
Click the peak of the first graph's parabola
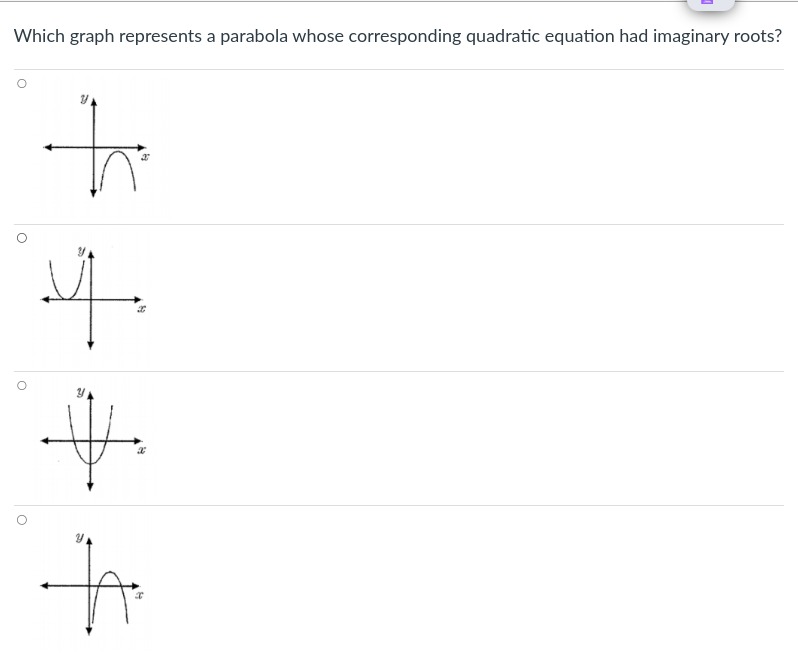click(x=118, y=151)
